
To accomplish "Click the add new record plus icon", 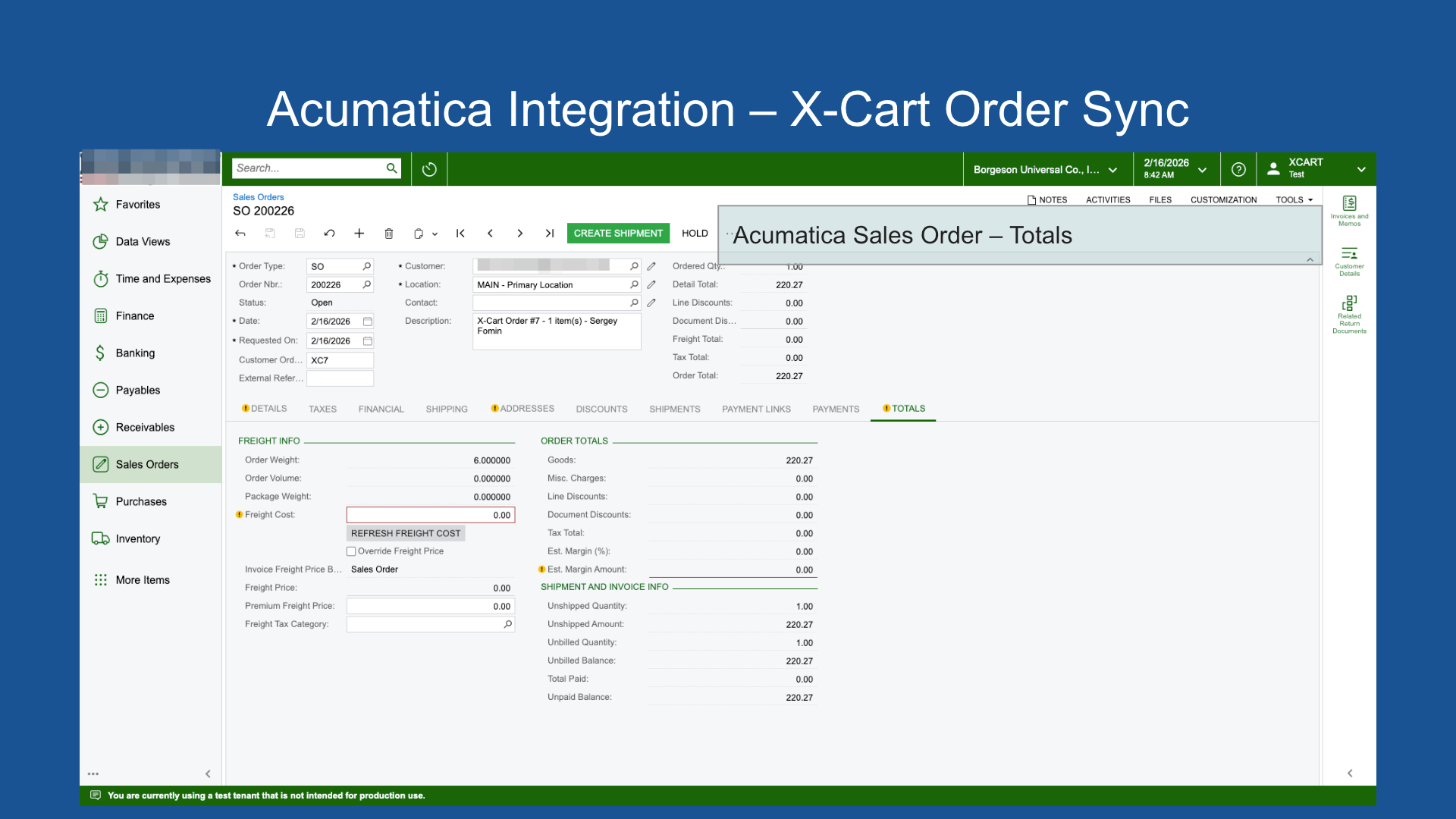I will pos(359,234).
